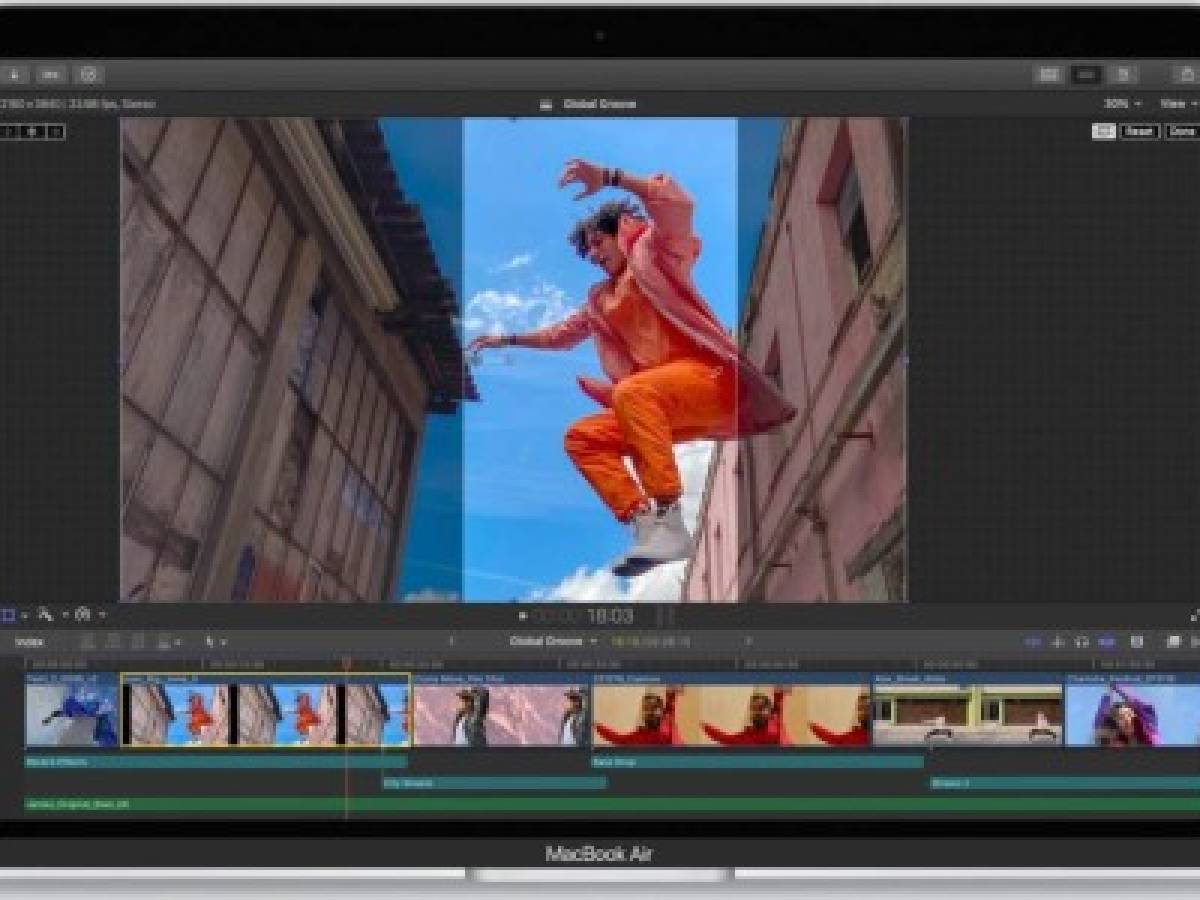Expand the retime options dropdown arrow
Screen dimensions: 1200x900
pyautogui.click(x=102, y=615)
